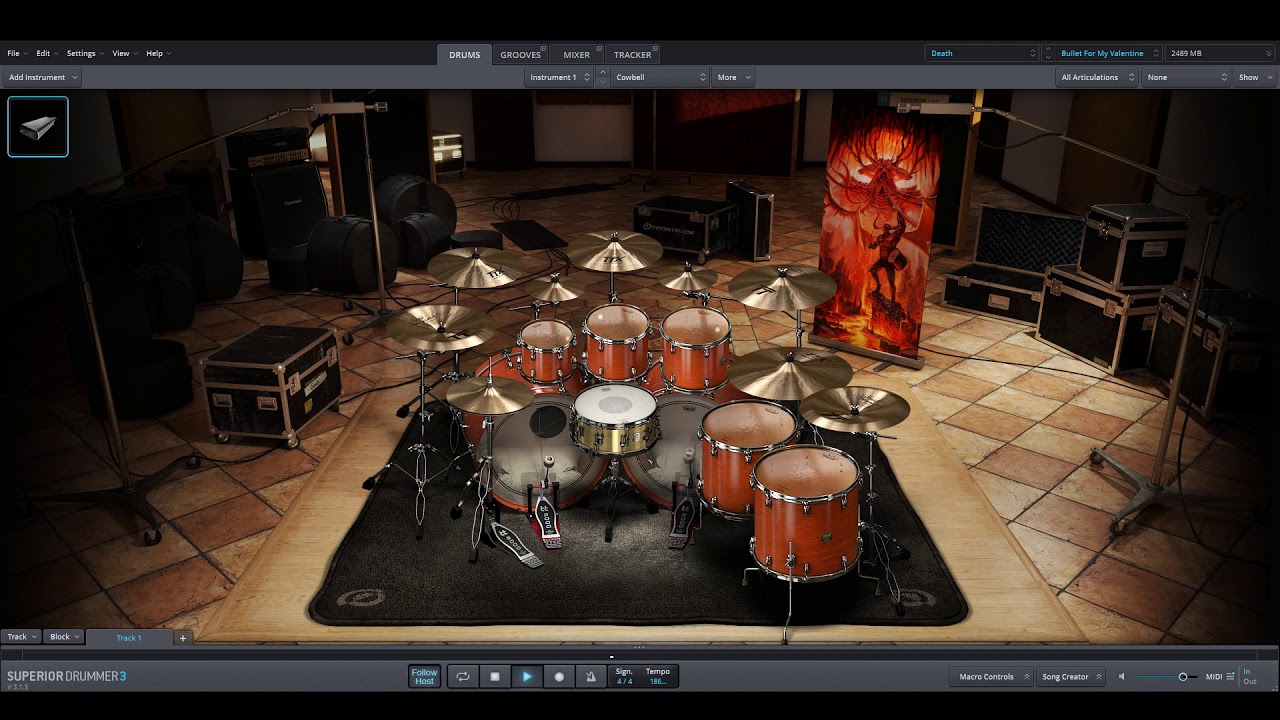This screenshot has width=1280, height=720.
Task: Select the cowbell instrument thumbnail
Action: tap(38, 127)
